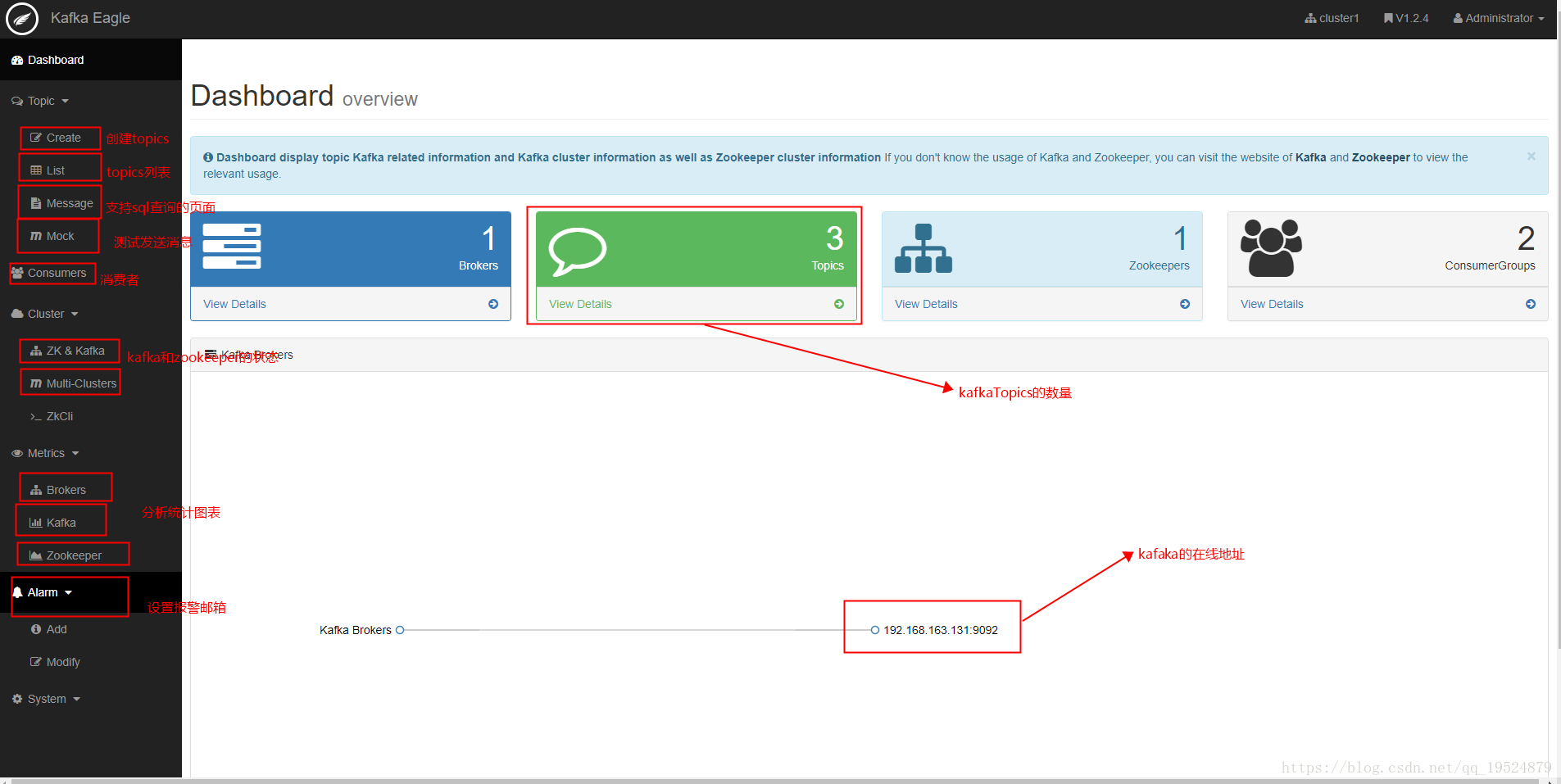Click the cloud icon beside Cluster
Image resolution: width=1561 pixels, height=784 pixels.
pyautogui.click(x=17, y=314)
